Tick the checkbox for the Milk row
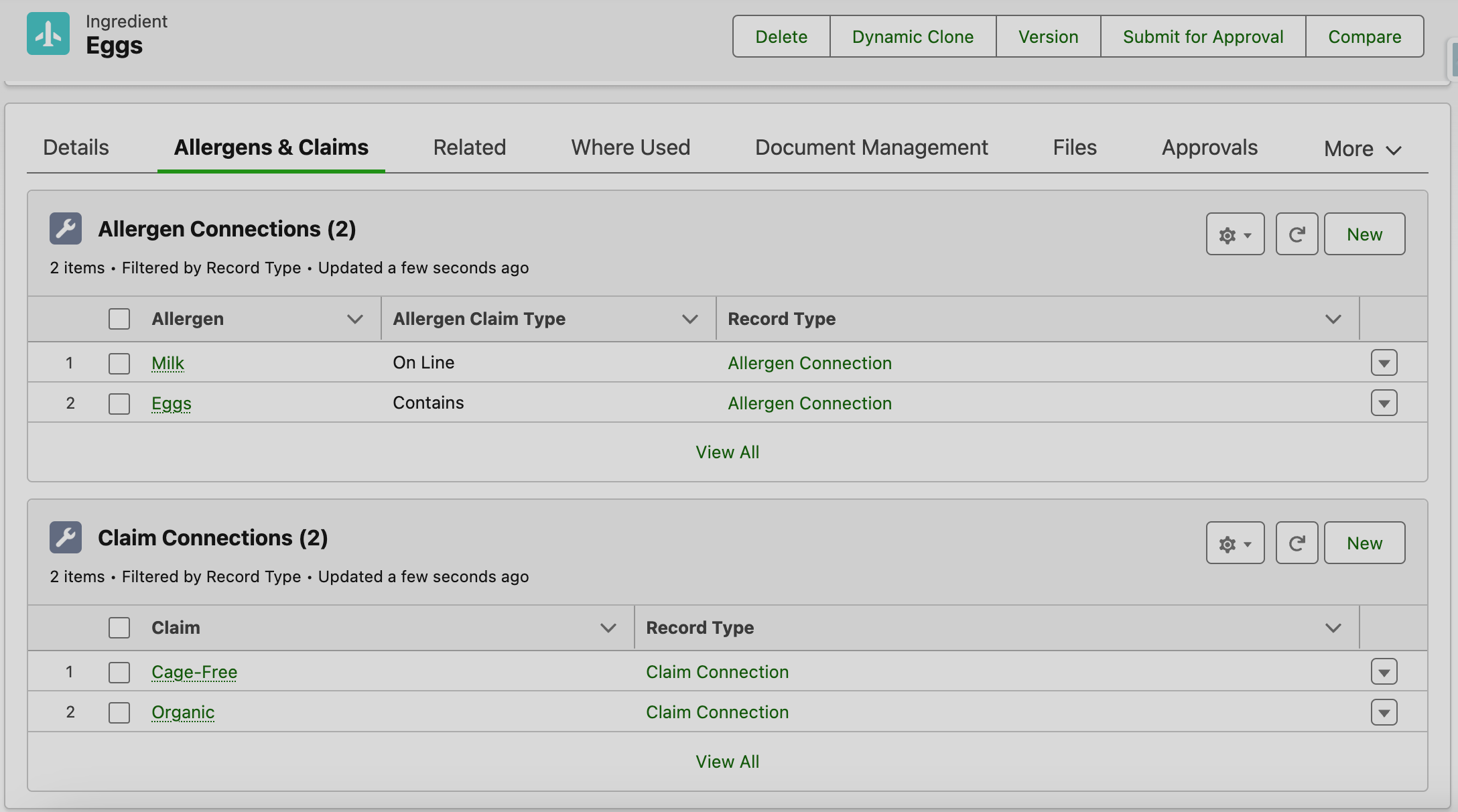 pyautogui.click(x=119, y=363)
